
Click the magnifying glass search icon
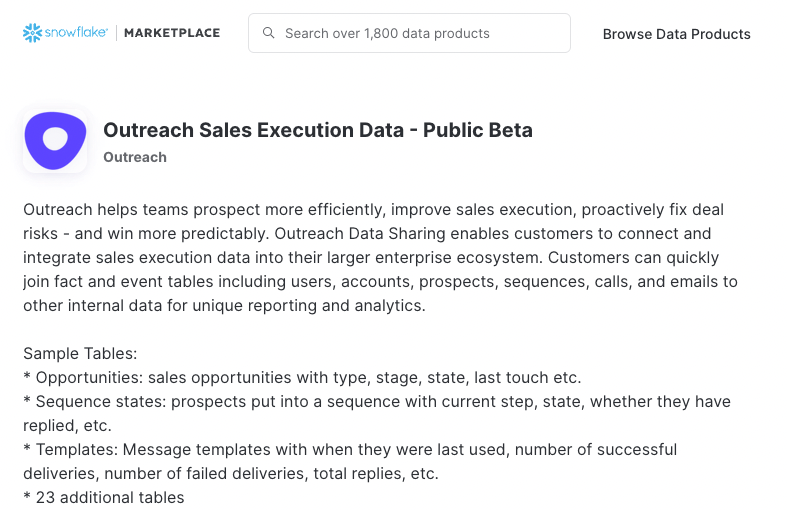point(269,33)
